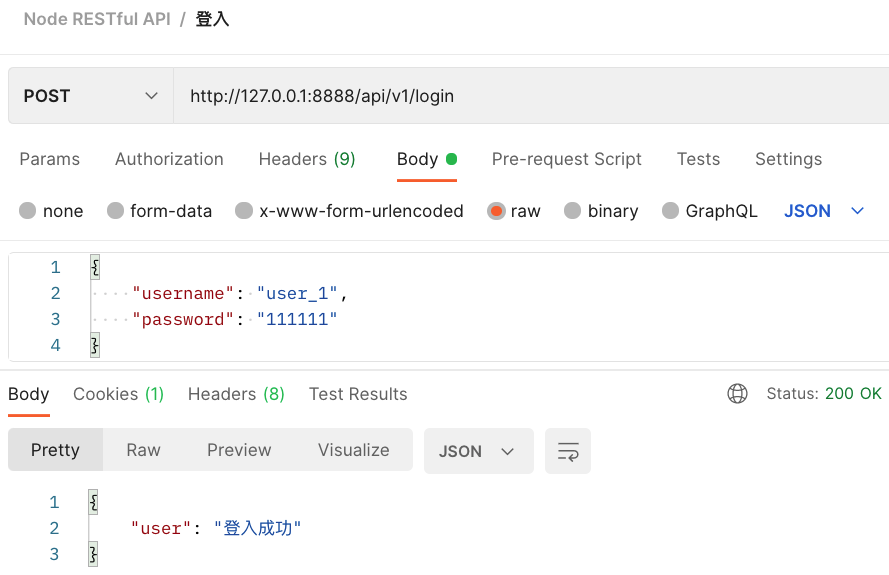Collapse the request body opening brace on line 1
Screen dimensions: 889x575
pos(95,267)
